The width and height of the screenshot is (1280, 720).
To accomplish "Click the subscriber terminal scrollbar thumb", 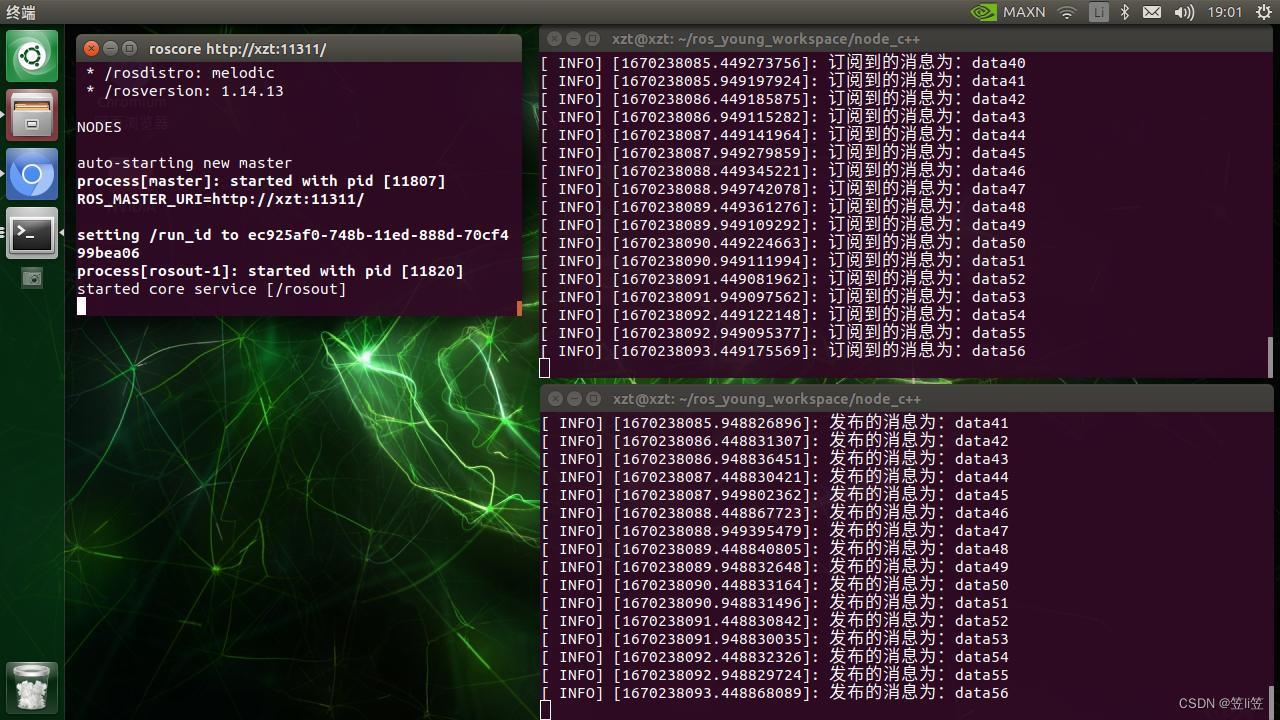I will [1271, 357].
